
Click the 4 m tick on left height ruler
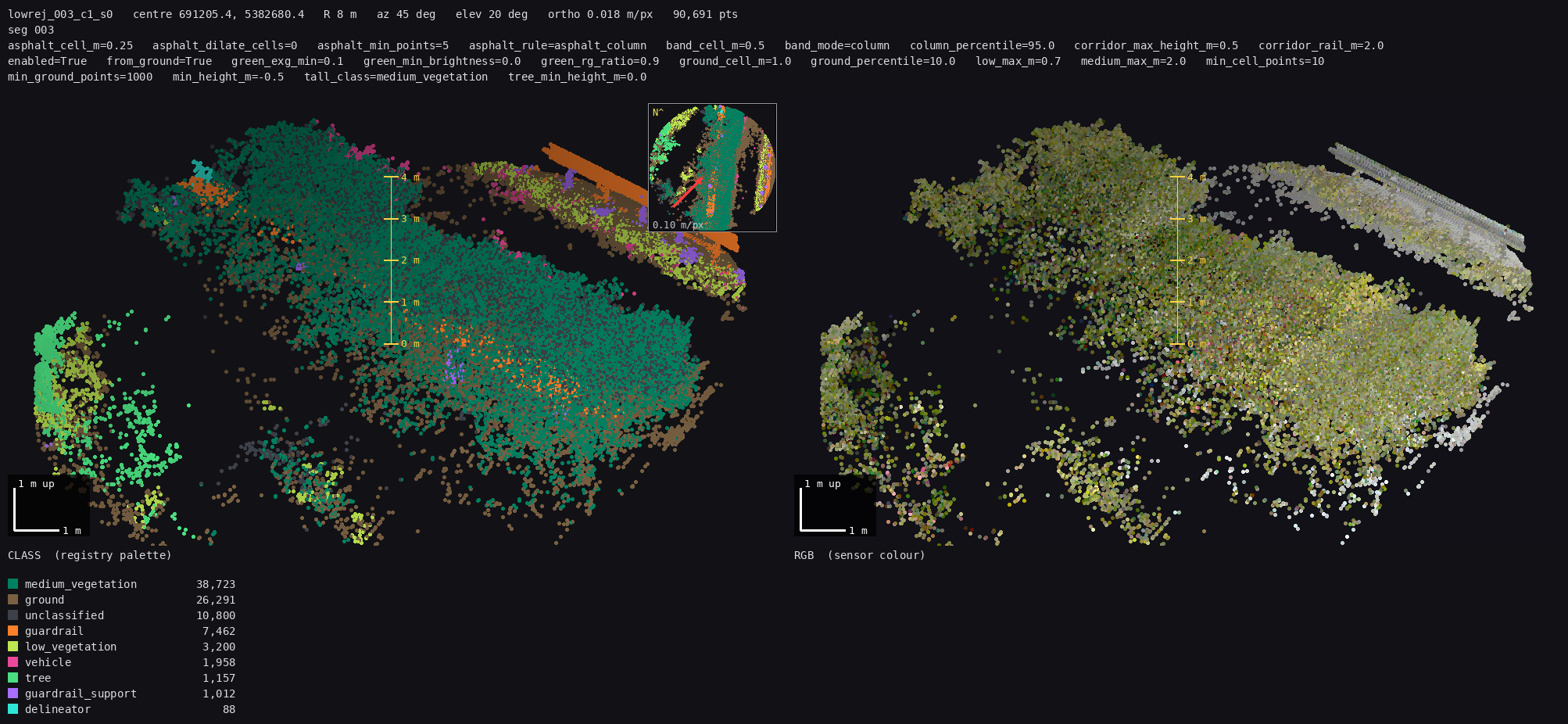(402, 177)
